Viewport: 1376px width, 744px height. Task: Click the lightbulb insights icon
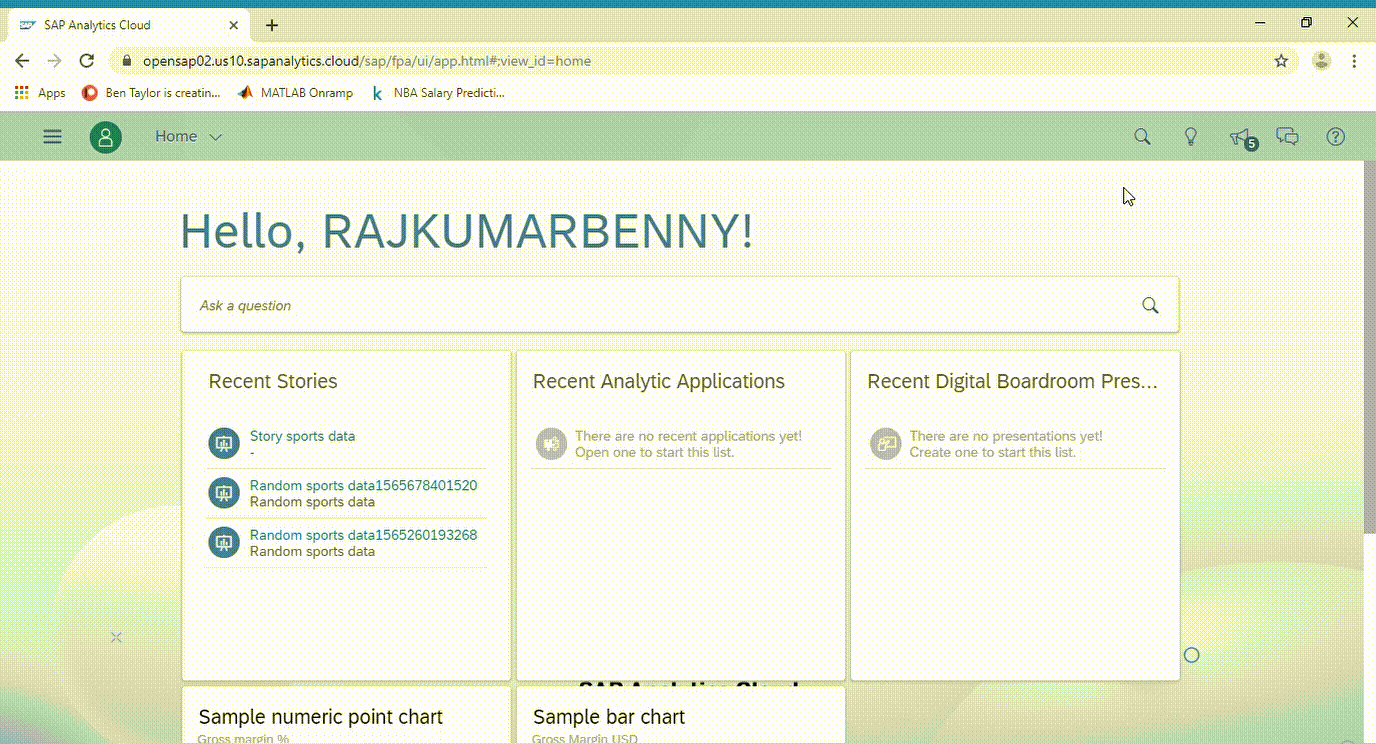pyautogui.click(x=1190, y=136)
